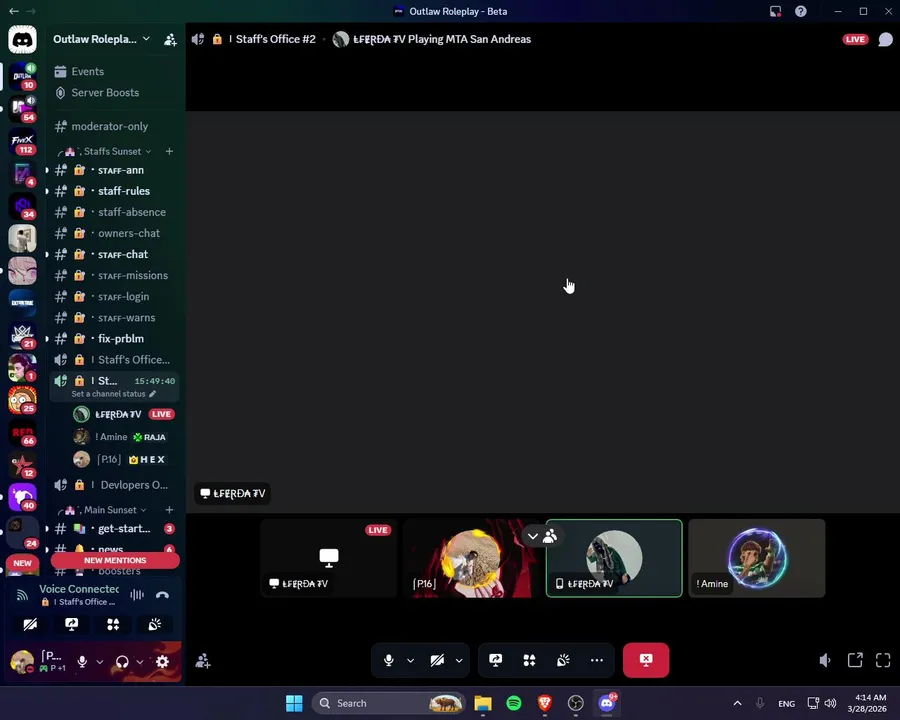Open camera options chevron in call controls
Screen dimensions: 900x720
[x=459, y=660]
